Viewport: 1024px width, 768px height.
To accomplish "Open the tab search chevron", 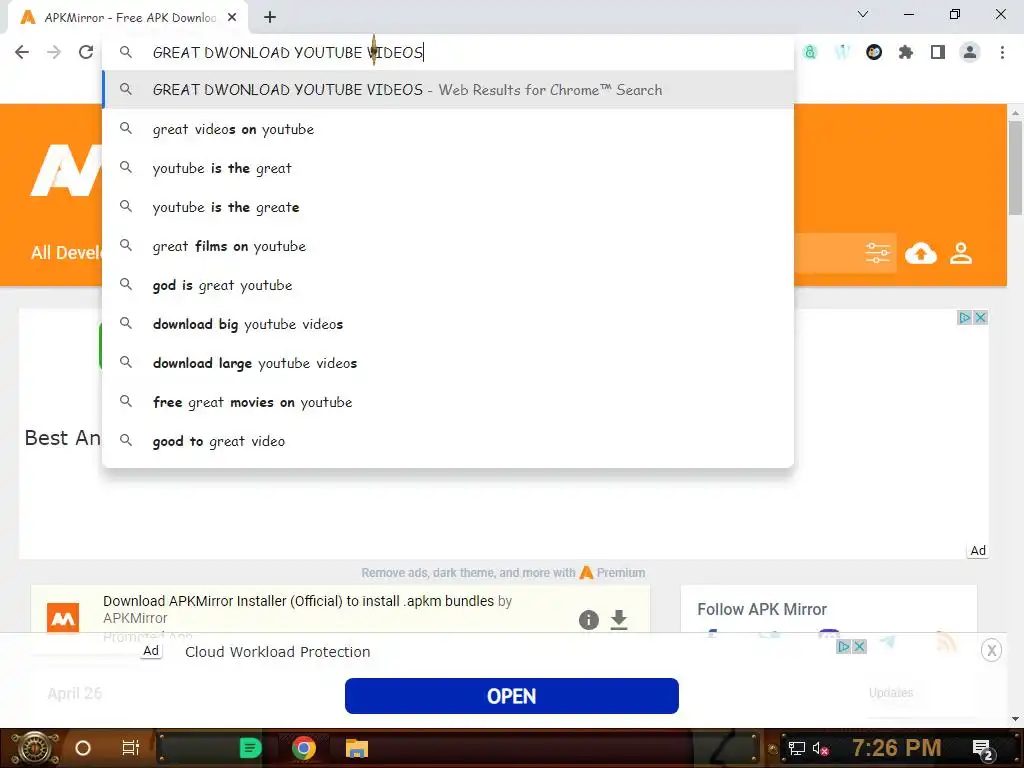I will 863,14.
